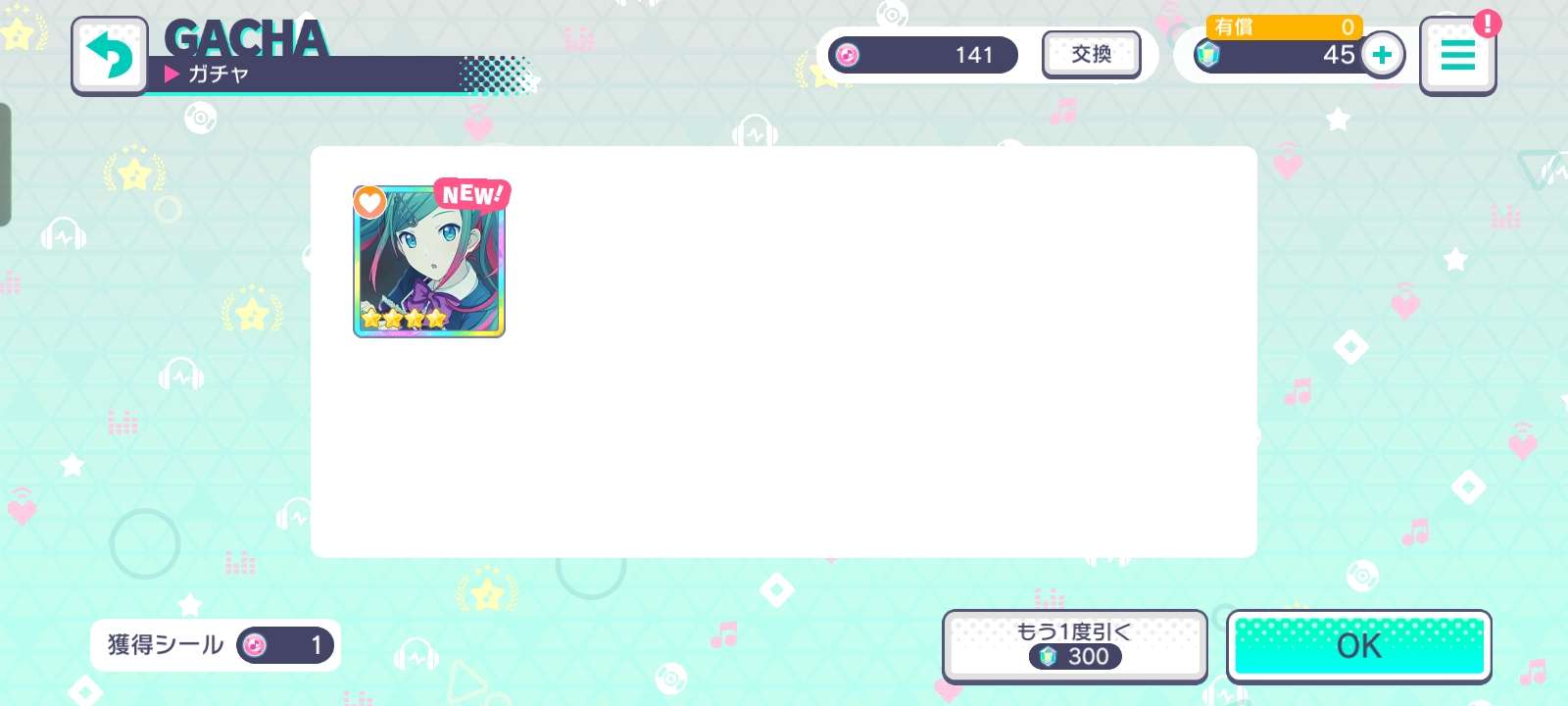The height and width of the screenshot is (706, 1568).
Task: Click the 交換 exchange button
Action: click(x=1091, y=54)
